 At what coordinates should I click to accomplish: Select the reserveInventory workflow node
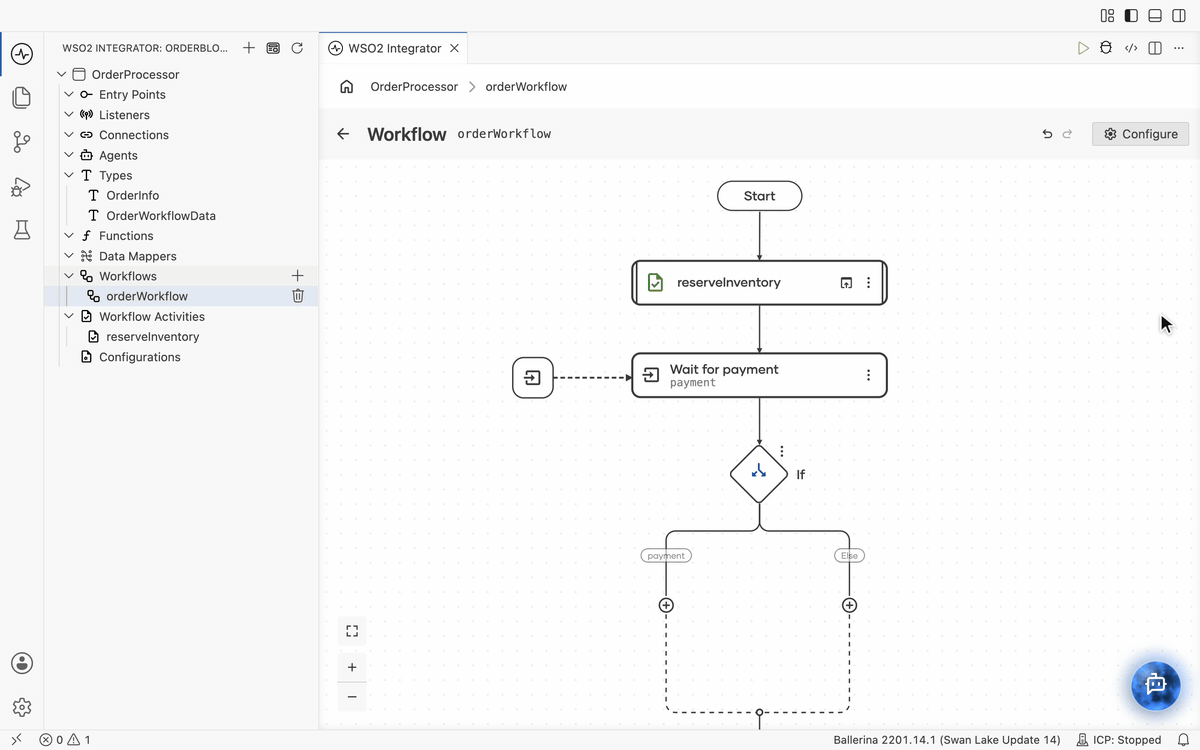click(759, 283)
